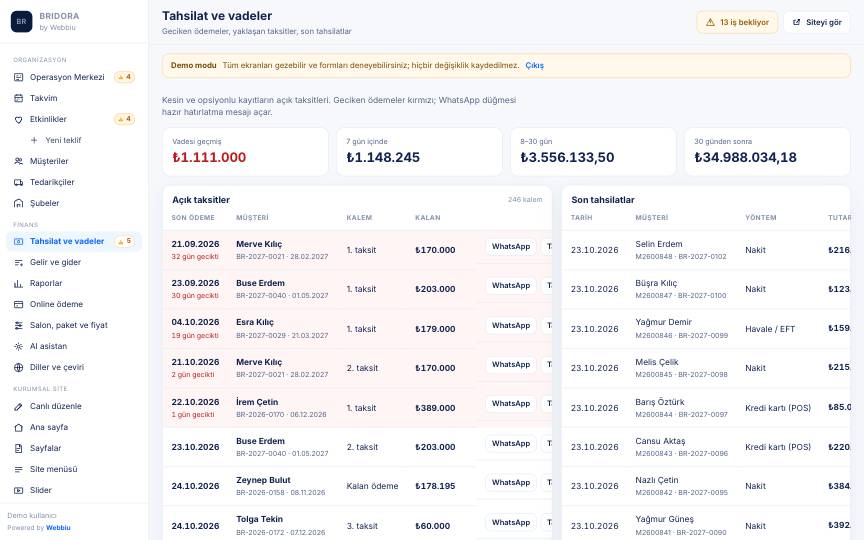Click the Havale / EFT method cell
The height and width of the screenshot is (540, 864).
tap(770, 329)
